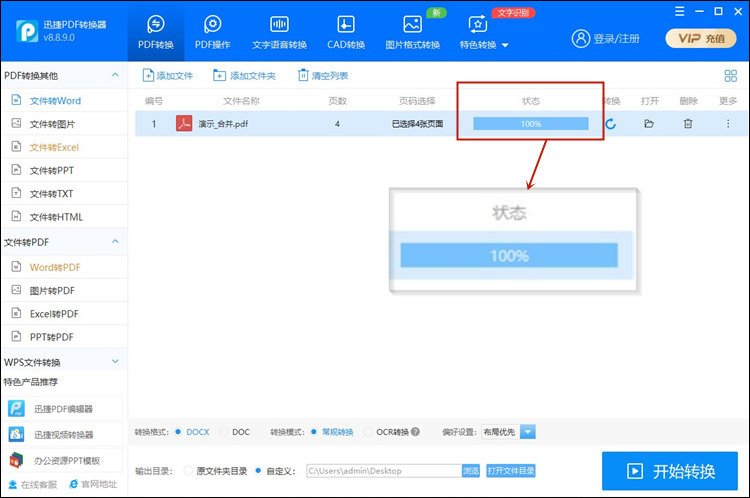Click the 官网地址 link

pos(93,484)
